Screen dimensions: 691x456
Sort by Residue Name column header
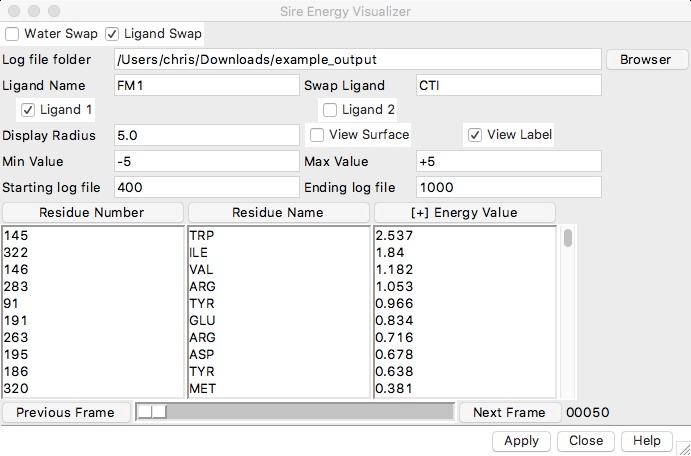click(279, 213)
